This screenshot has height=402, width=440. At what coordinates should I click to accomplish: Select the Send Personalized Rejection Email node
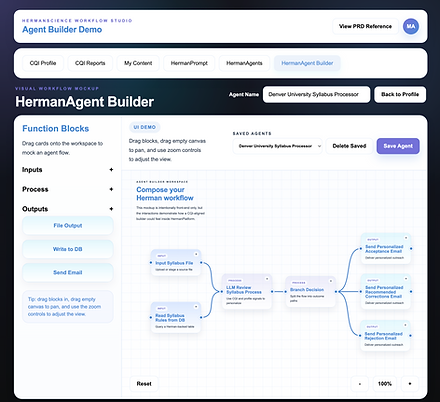385,336
